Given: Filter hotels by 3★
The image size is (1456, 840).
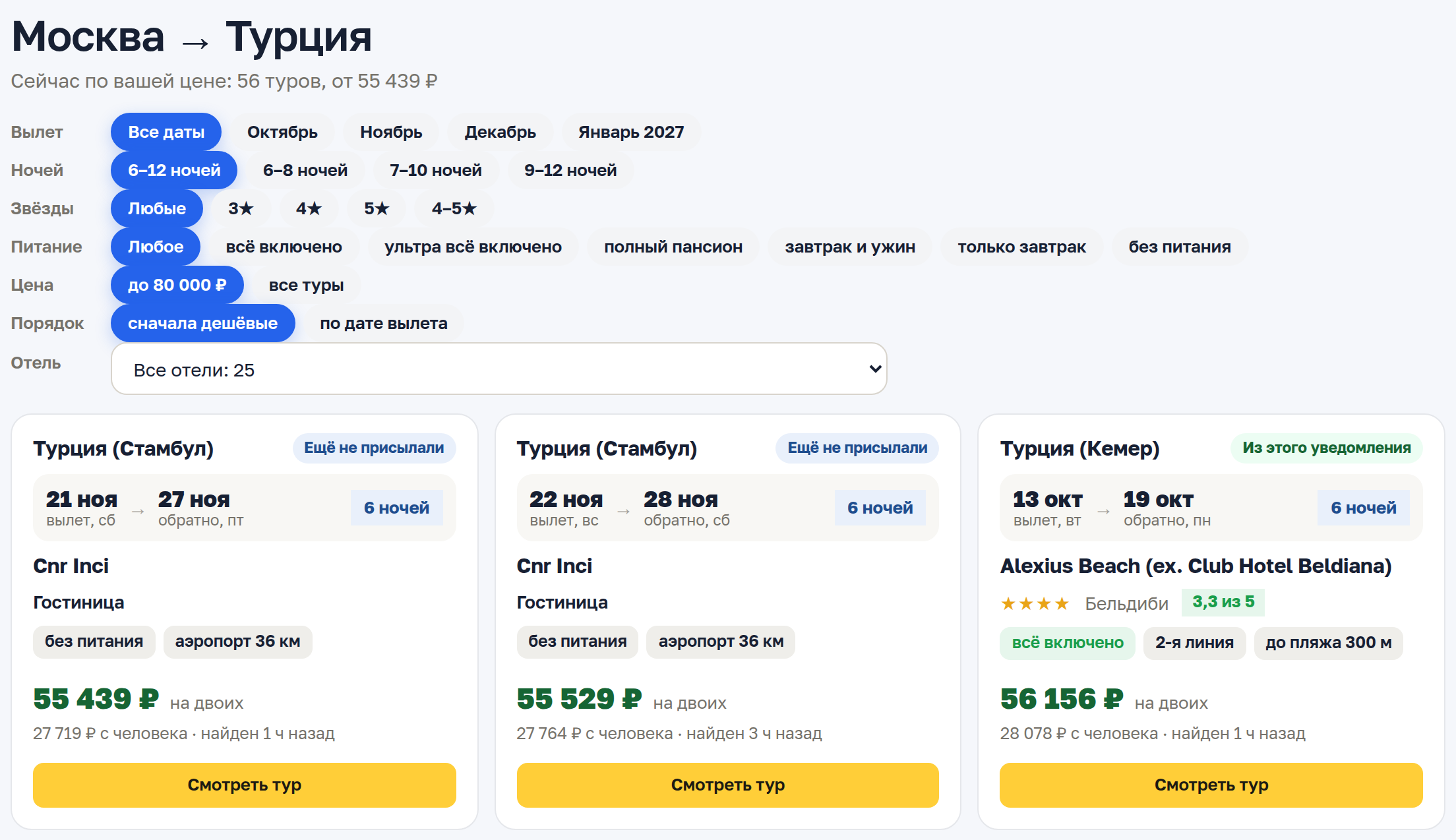Looking at the screenshot, I should click(241, 208).
